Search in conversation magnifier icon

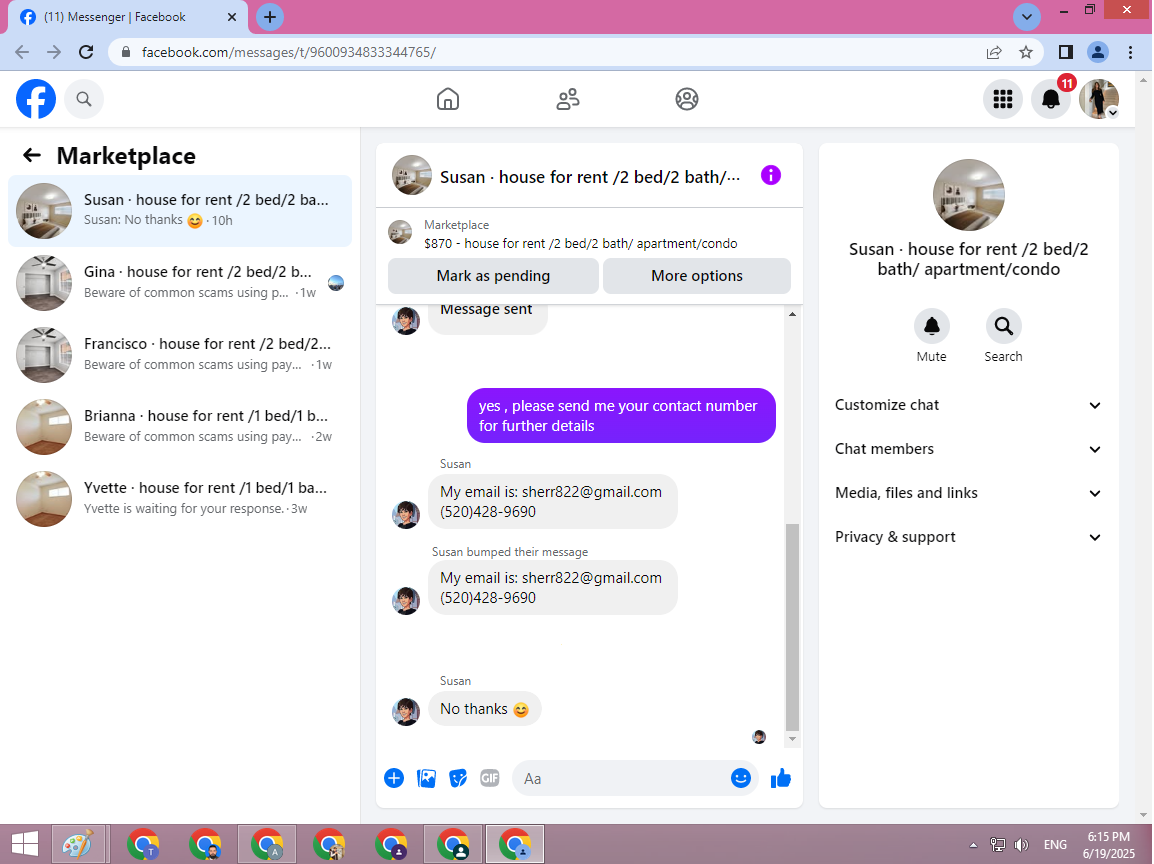(1003, 326)
